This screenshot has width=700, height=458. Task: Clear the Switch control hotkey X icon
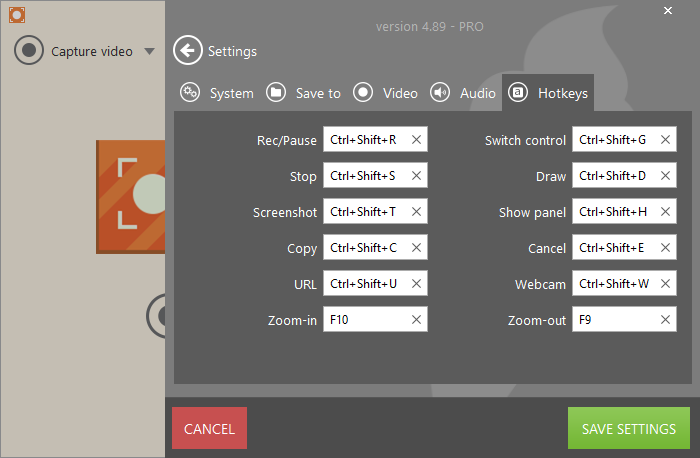[665, 140]
